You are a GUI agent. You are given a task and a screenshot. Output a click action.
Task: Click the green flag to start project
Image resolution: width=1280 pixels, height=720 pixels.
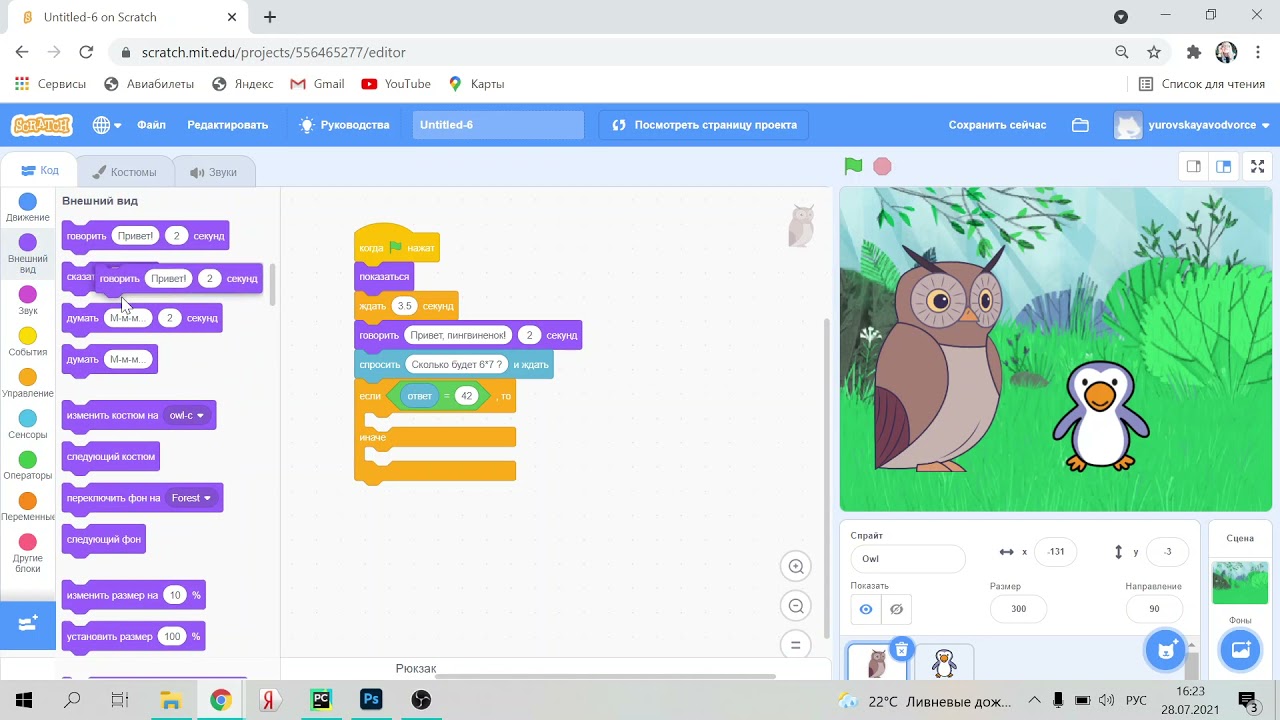[853, 166]
